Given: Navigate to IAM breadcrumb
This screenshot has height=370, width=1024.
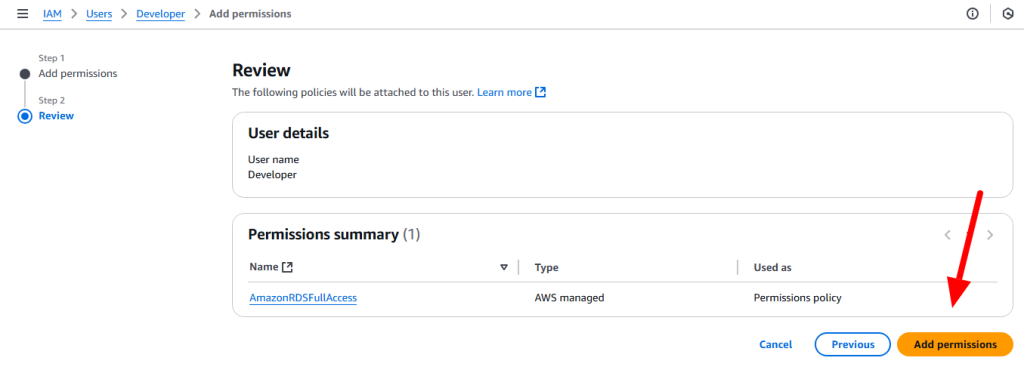Looking at the screenshot, I should pos(52,14).
